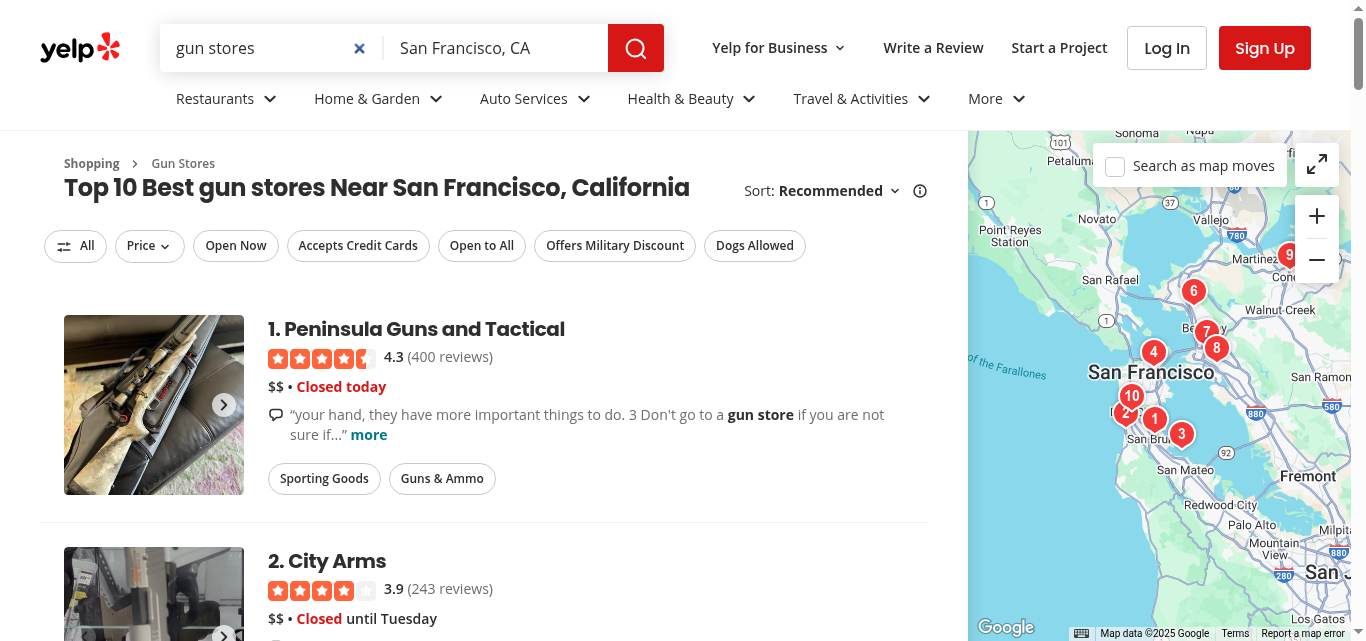Open Start a Project
The width and height of the screenshot is (1366, 641).
pos(1059,48)
